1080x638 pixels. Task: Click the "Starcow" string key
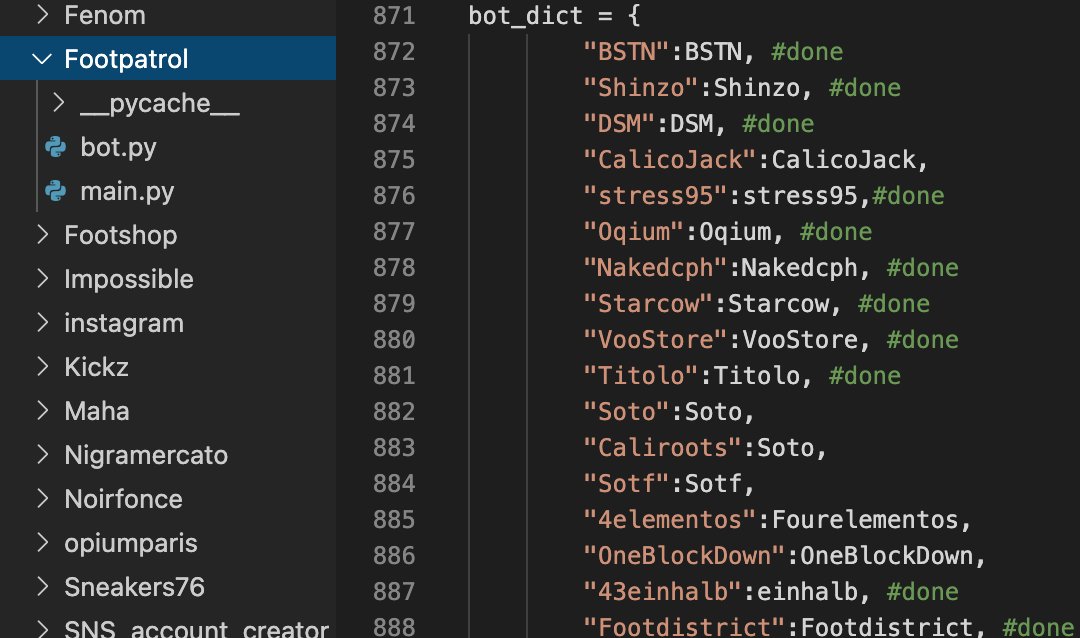point(647,303)
